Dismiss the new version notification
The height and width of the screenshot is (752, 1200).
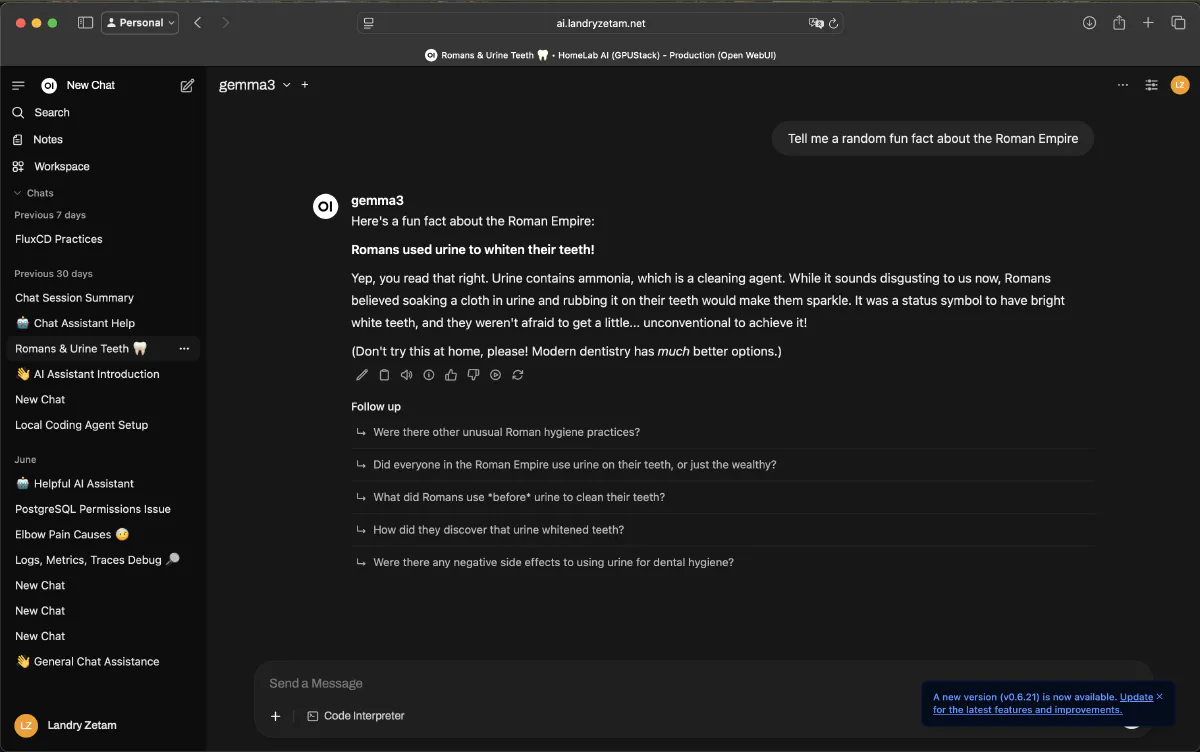tap(1160, 696)
